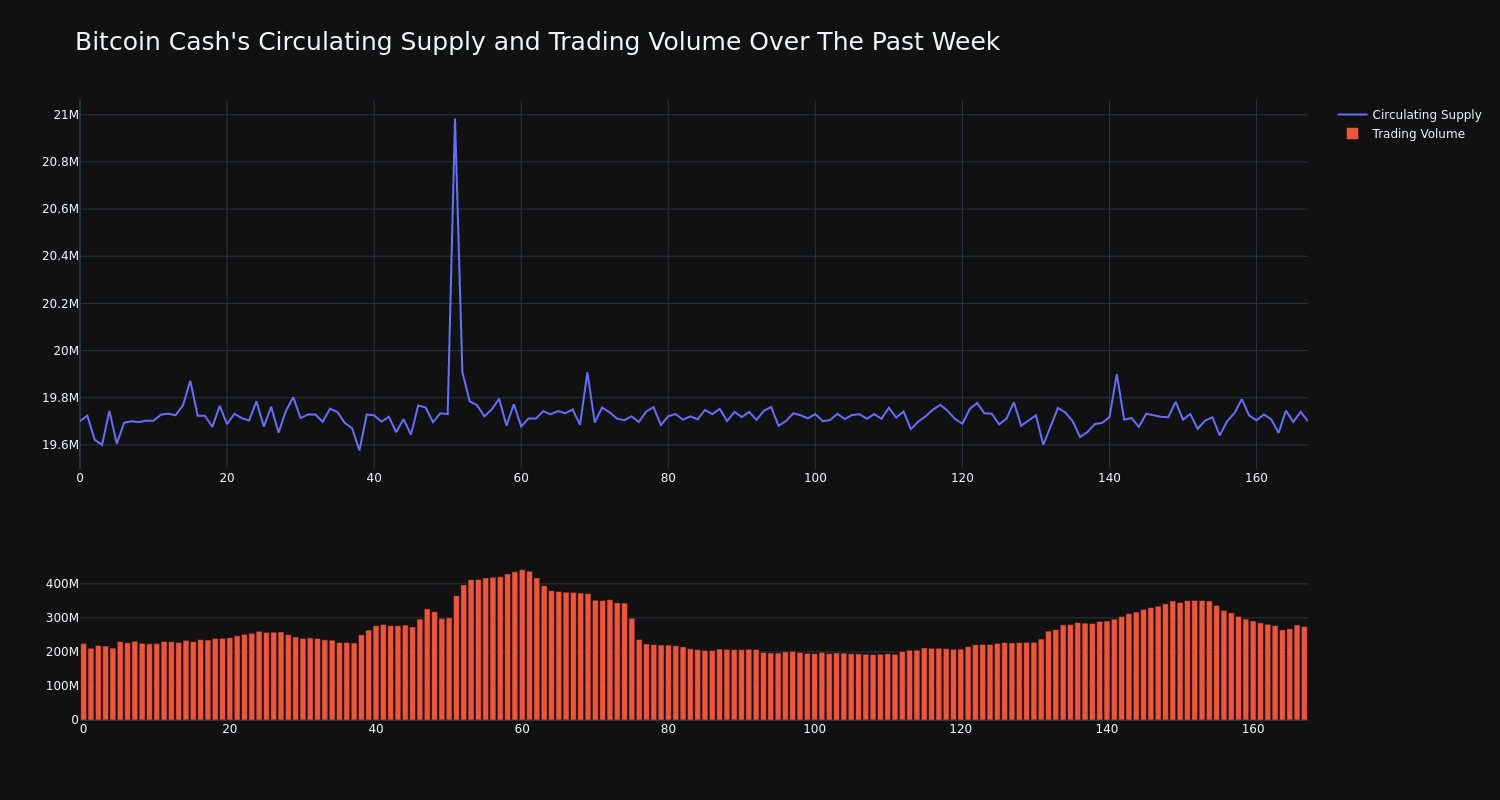Click the 20M y-axis label
The image size is (1500, 800).
tap(66, 351)
